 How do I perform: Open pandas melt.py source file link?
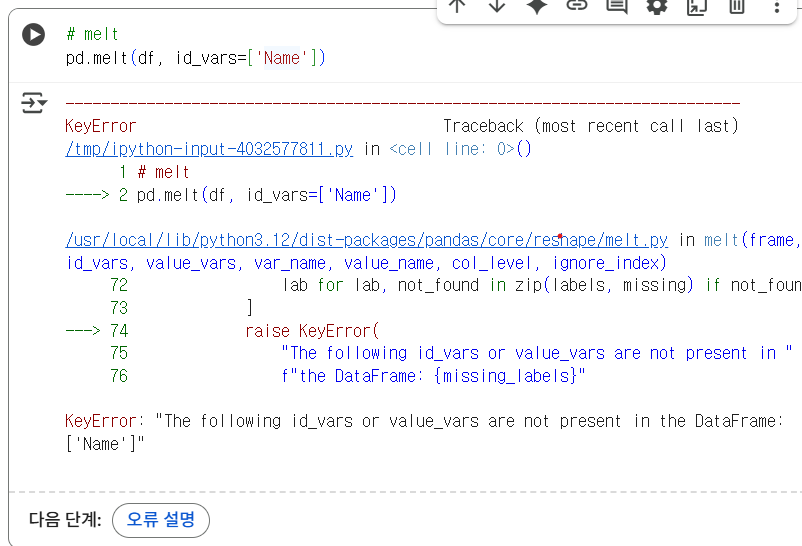click(x=367, y=240)
